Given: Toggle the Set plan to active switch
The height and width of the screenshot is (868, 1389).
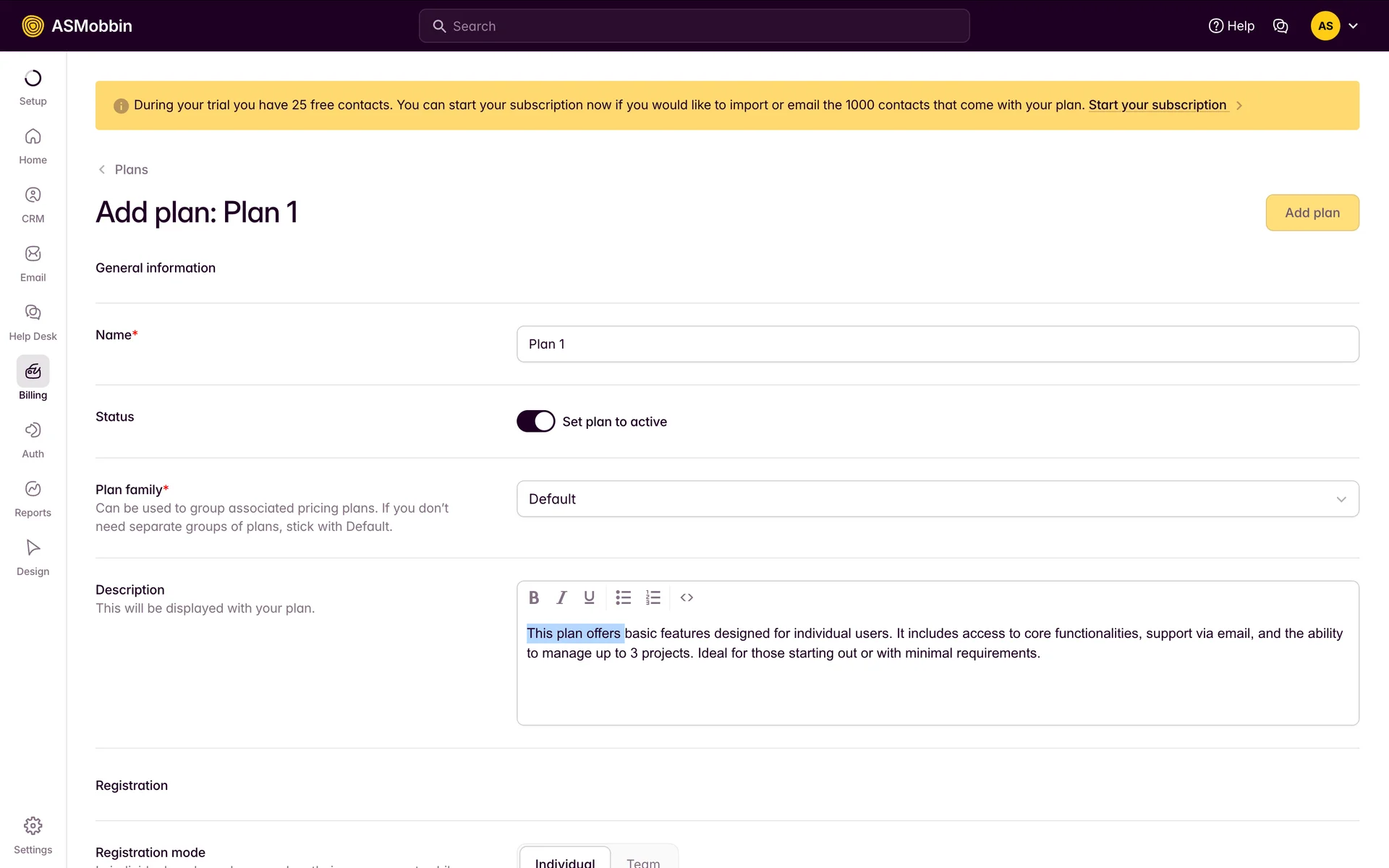Looking at the screenshot, I should (x=535, y=421).
